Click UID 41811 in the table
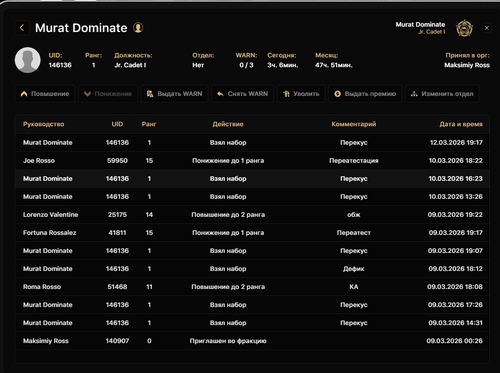This screenshot has height=373, width=500. [x=117, y=233]
